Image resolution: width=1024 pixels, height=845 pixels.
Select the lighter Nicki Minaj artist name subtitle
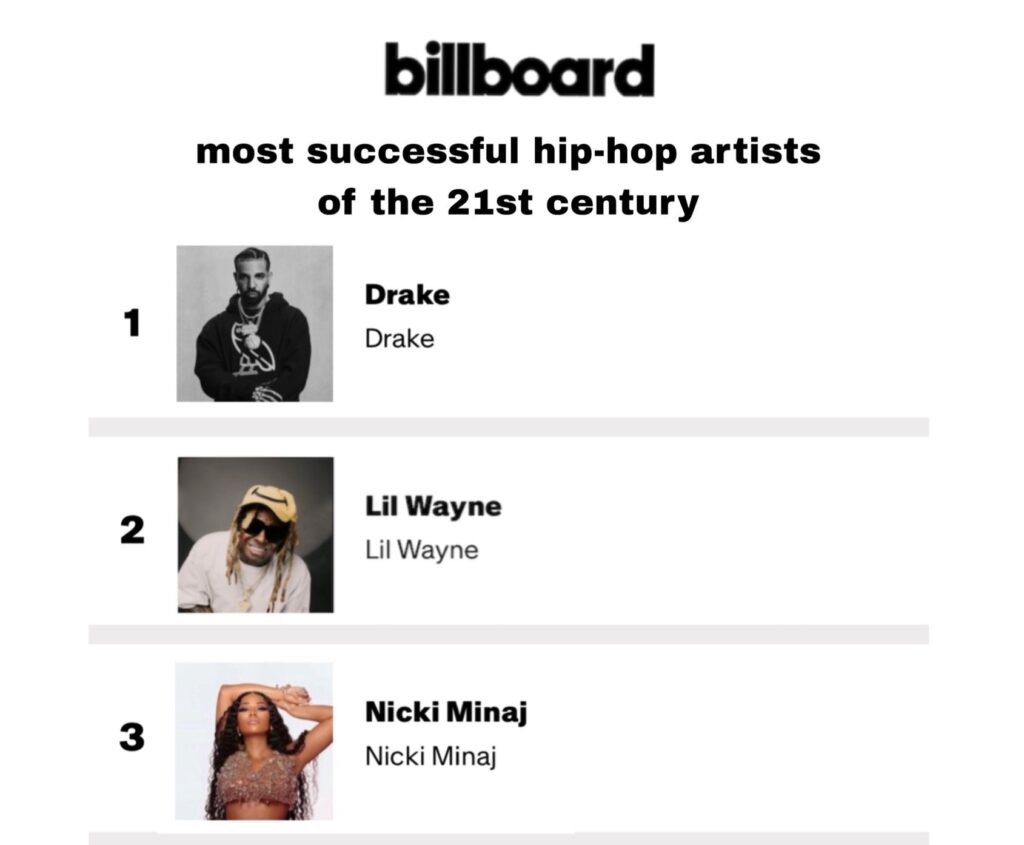pos(430,756)
